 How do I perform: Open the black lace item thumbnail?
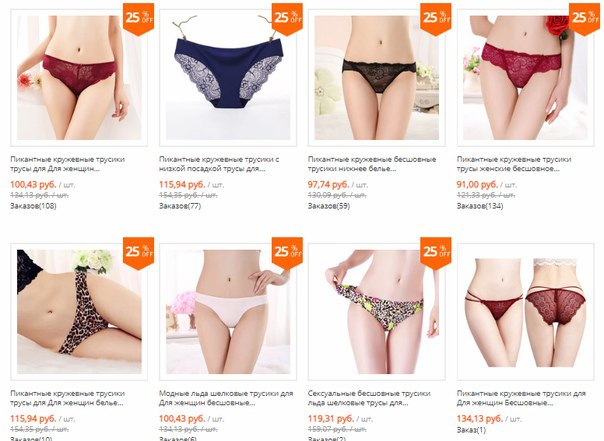[x=377, y=78]
